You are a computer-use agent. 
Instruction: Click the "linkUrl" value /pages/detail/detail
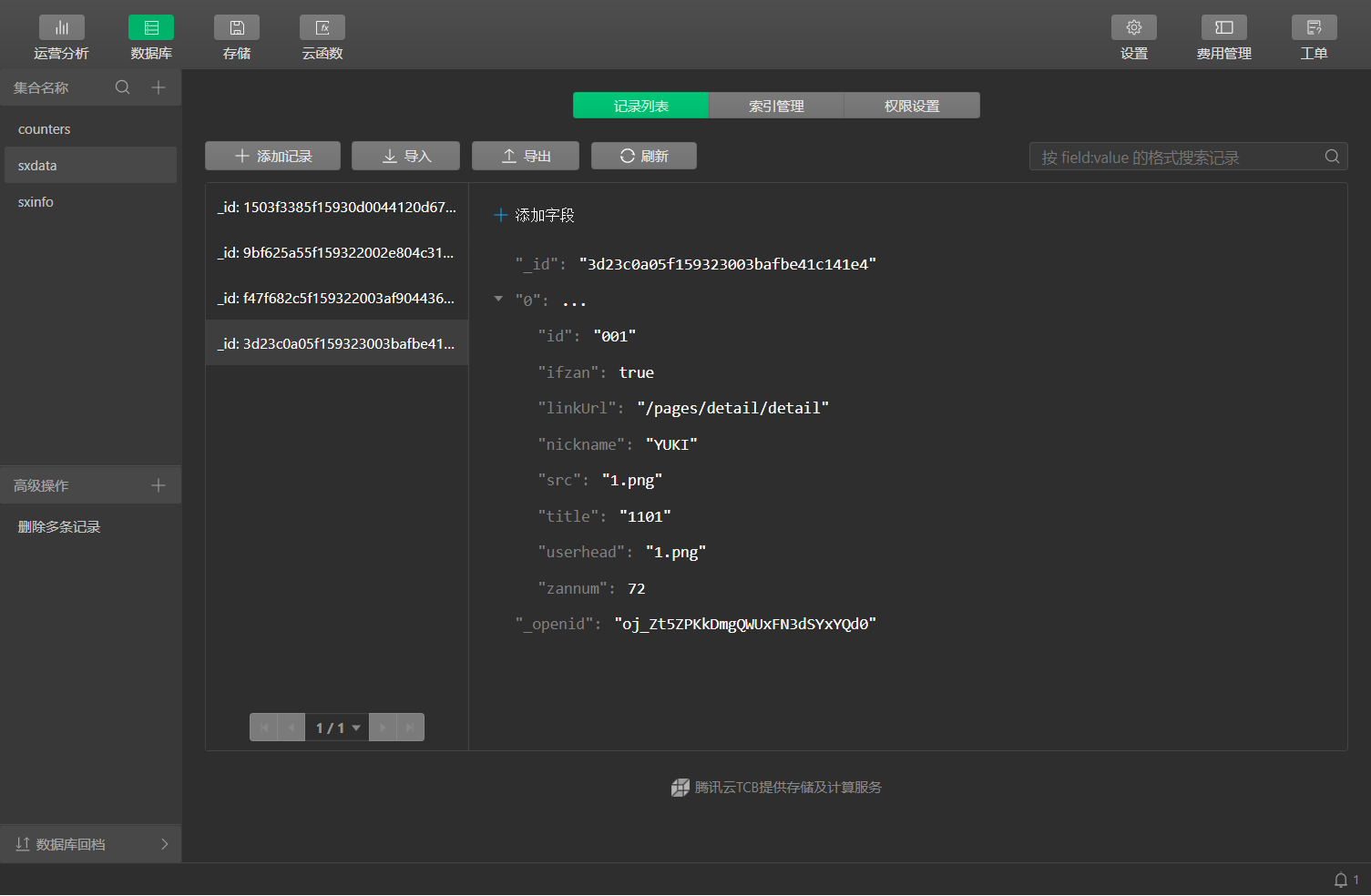point(732,408)
